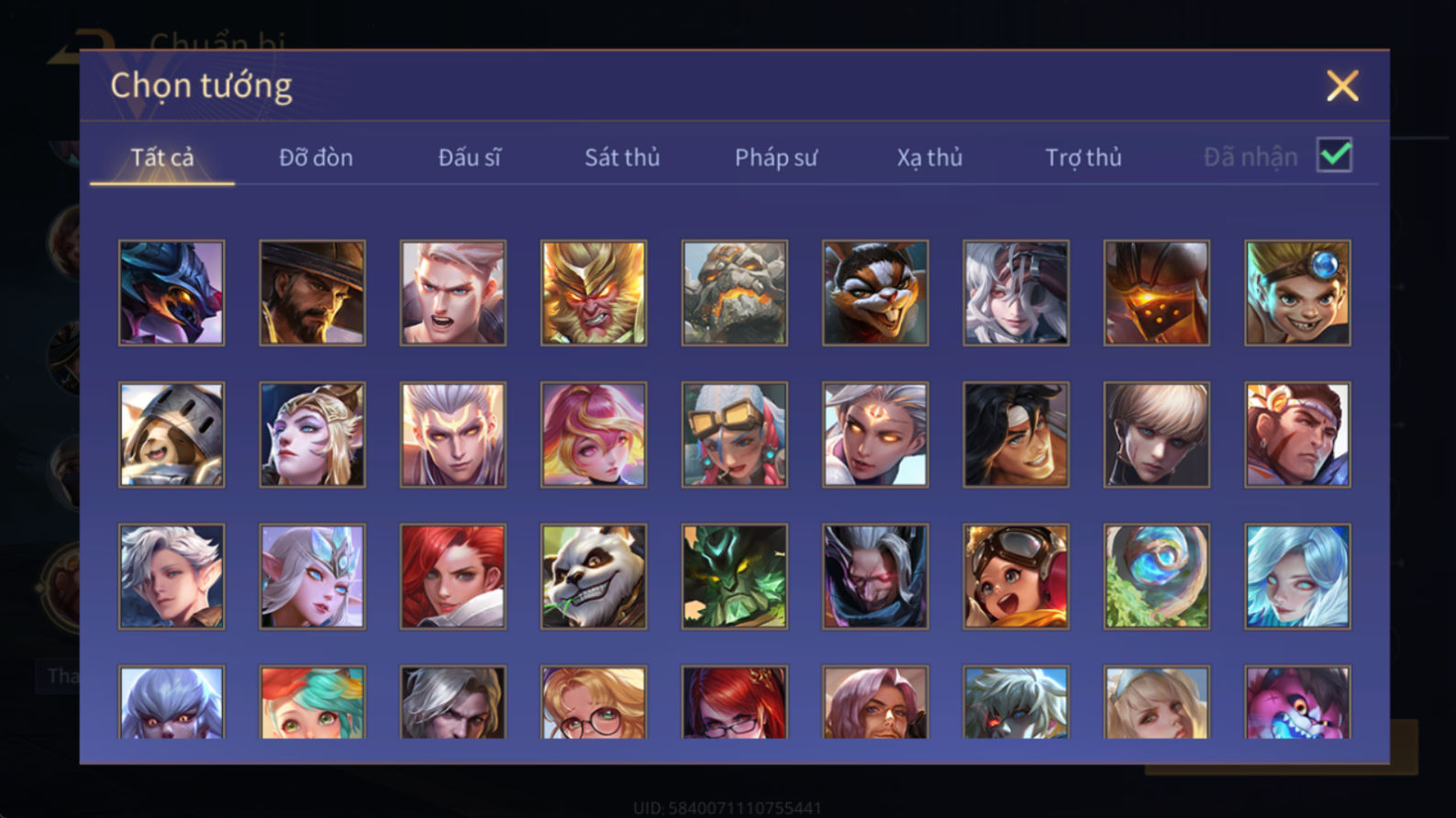Pick the armored bear knight hero
Image resolution: width=1456 pixels, height=818 pixels.
(x=172, y=435)
